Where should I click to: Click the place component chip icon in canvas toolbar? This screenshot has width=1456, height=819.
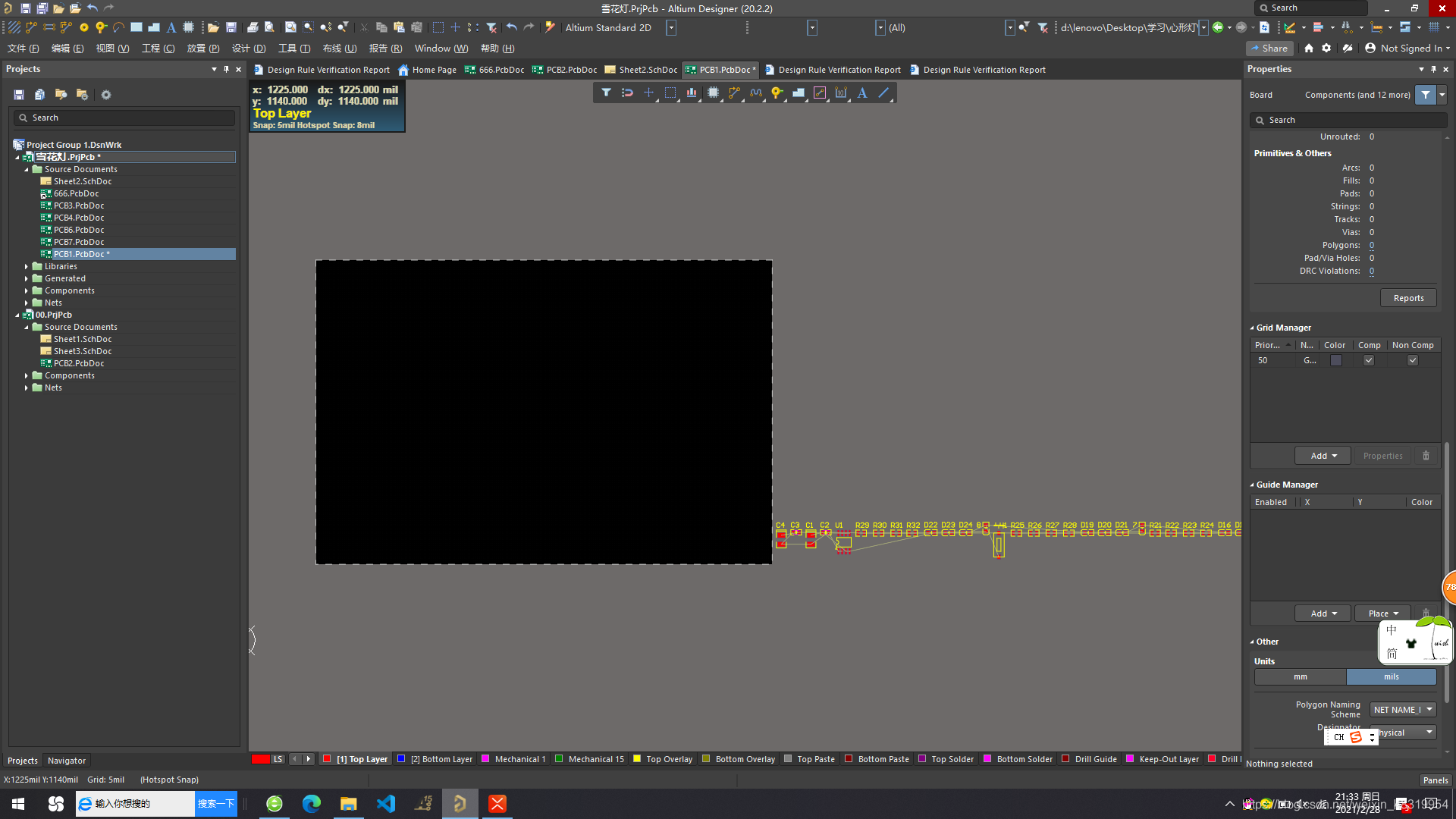coord(713,93)
